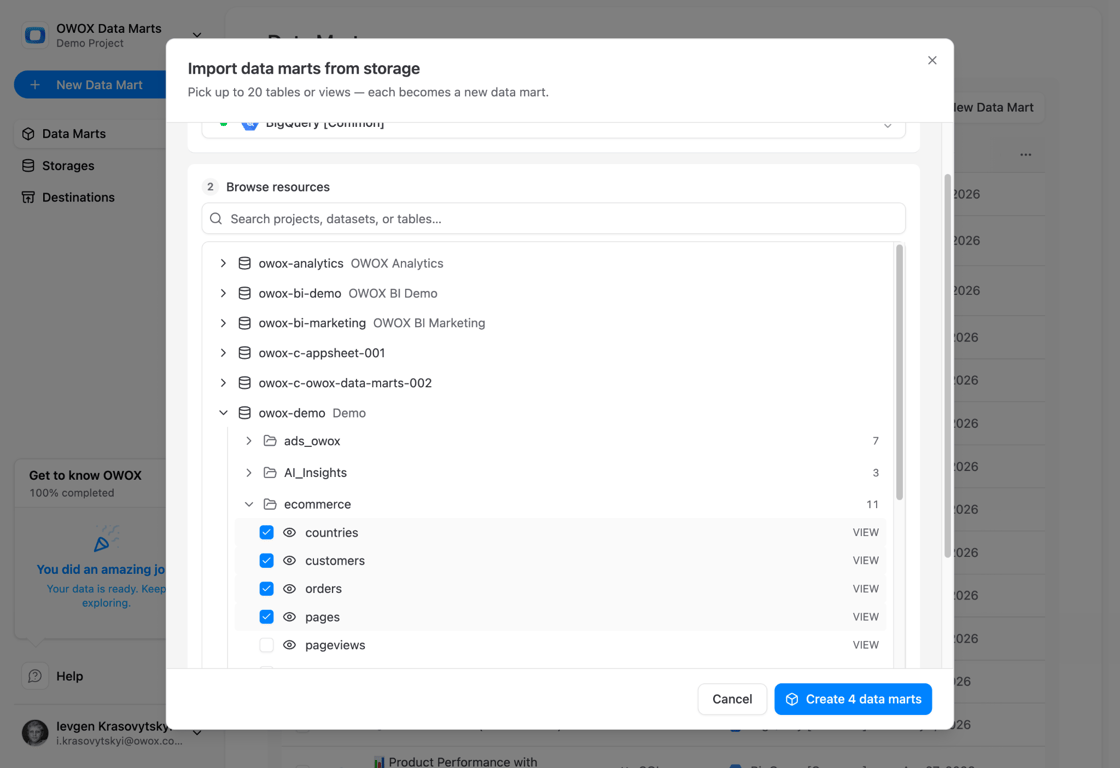This screenshot has width=1120, height=768.
Task: Click the eye icon of orders
Action: 289,589
